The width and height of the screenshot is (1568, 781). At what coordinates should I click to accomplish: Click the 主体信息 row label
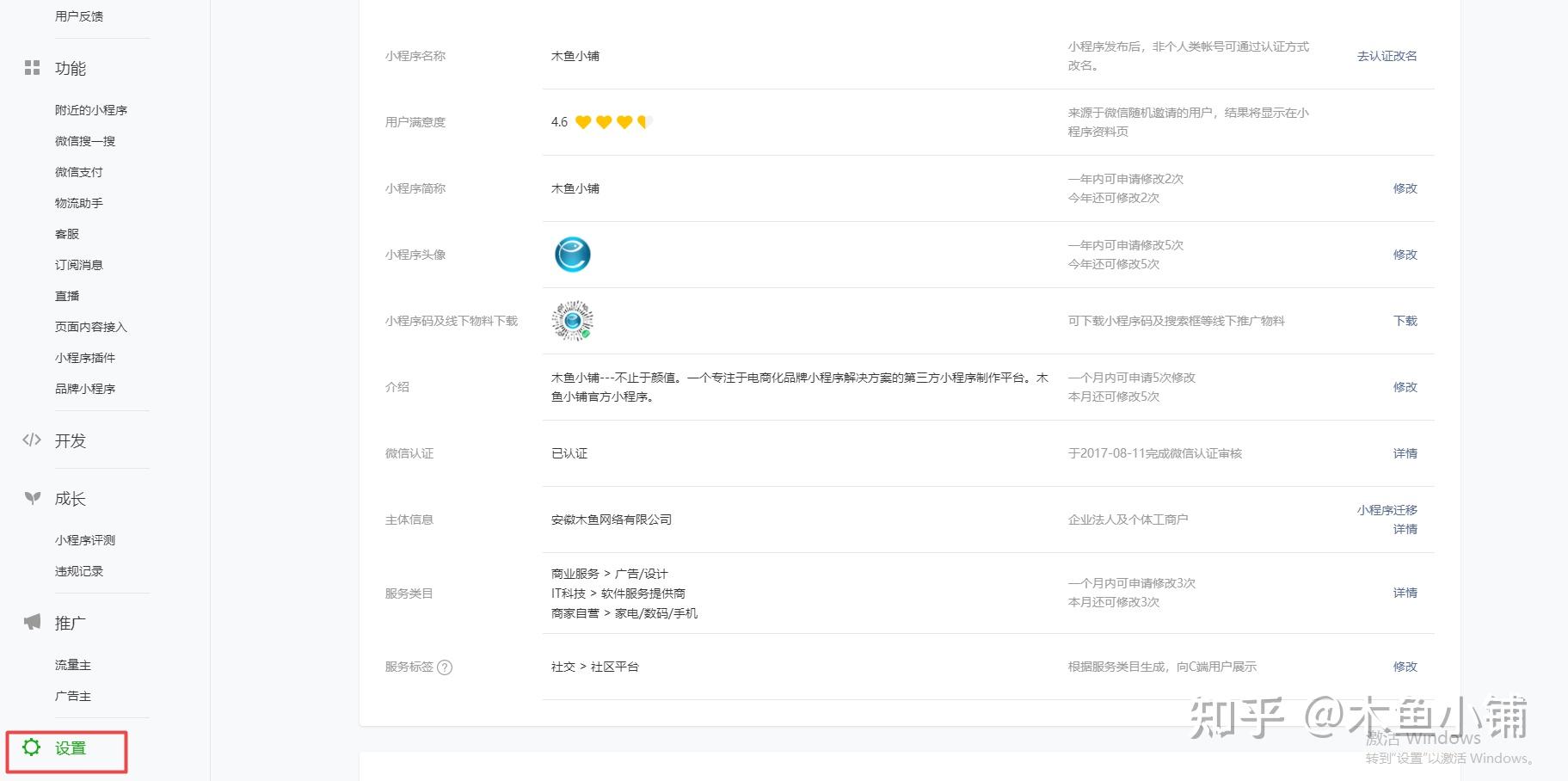(409, 520)
